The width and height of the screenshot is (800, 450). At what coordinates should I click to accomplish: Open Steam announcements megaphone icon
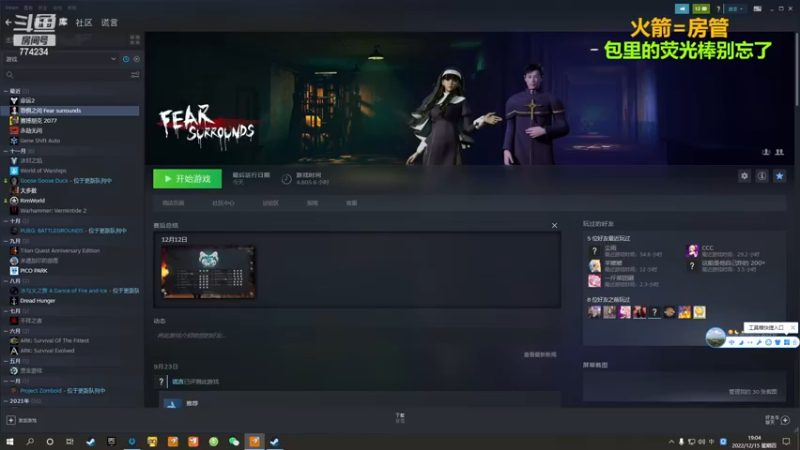coord(682,9)
